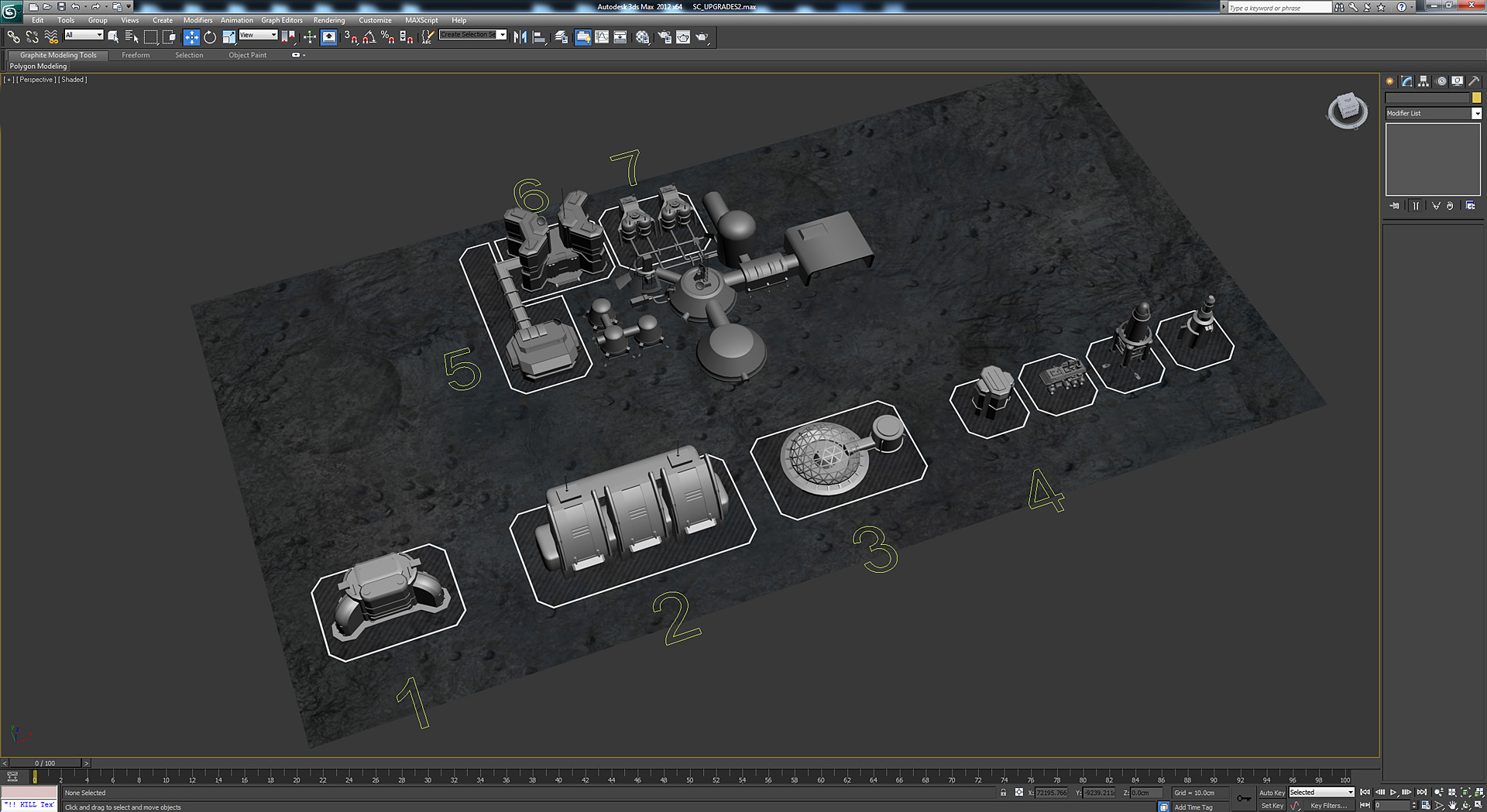This screenshot has width=1487, height=812.
Task: Open the Mirror tool
Action: point(520,36)
